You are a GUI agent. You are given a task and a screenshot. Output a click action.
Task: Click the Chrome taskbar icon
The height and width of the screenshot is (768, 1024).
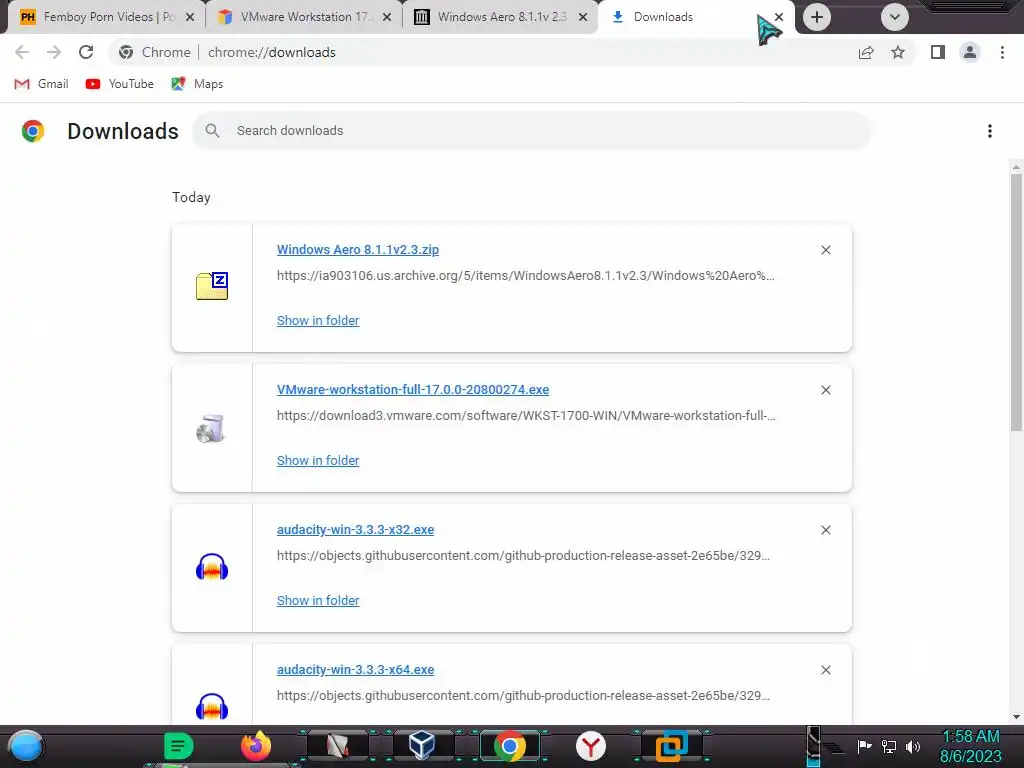509,746
